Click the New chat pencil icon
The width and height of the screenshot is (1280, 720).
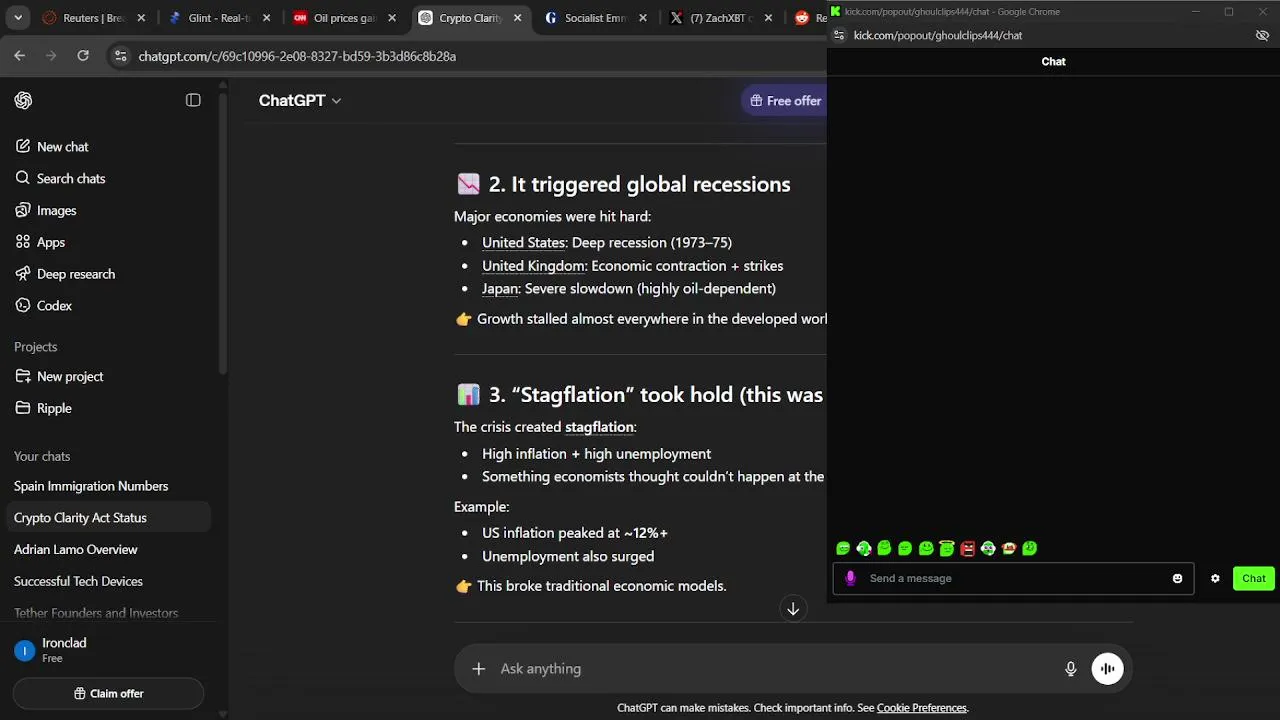click(x=22, y=146)
